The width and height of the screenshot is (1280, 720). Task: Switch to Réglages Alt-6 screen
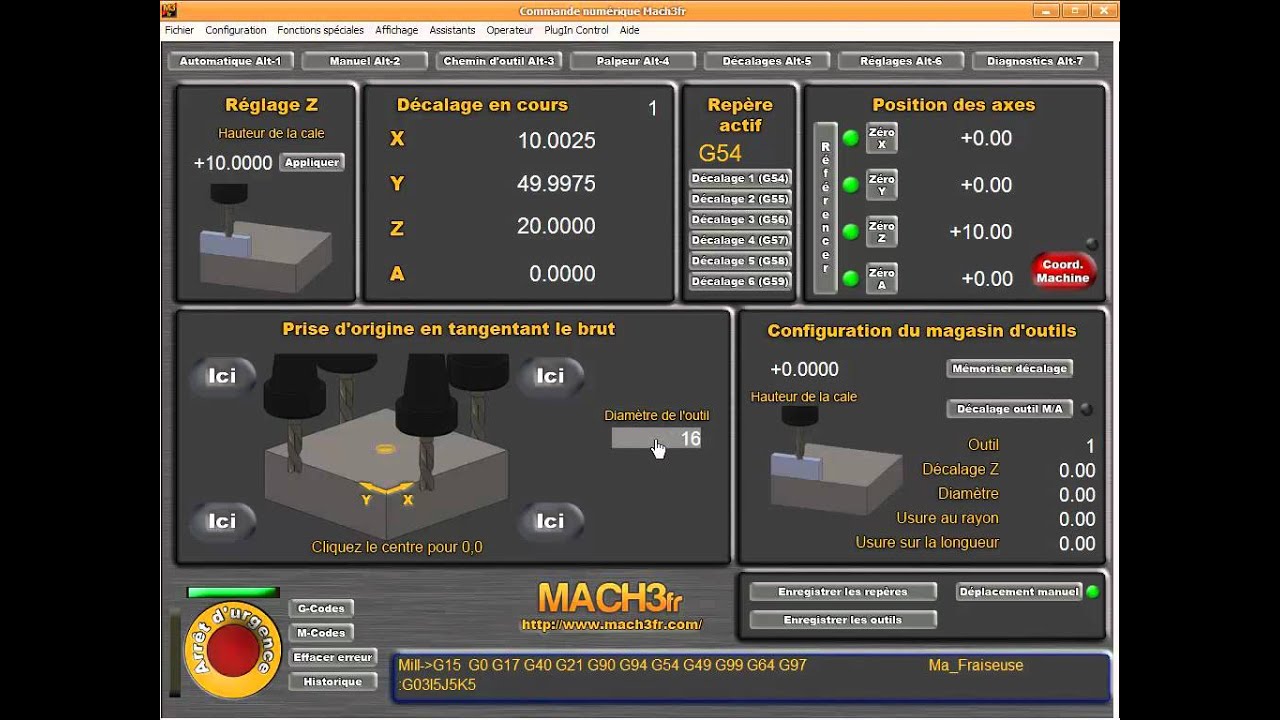(901, 61)
